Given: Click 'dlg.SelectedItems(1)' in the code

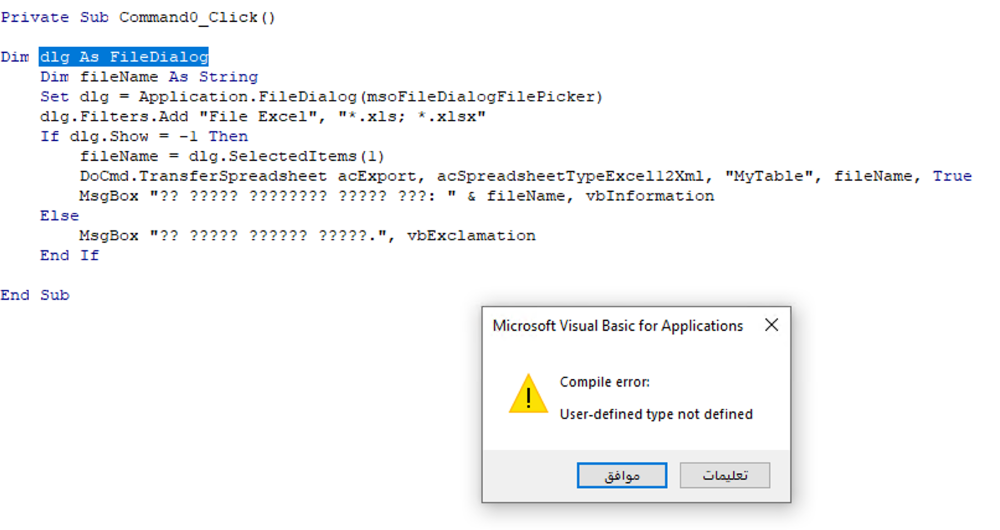Looking at the screenshot, I should coord(286,156).
